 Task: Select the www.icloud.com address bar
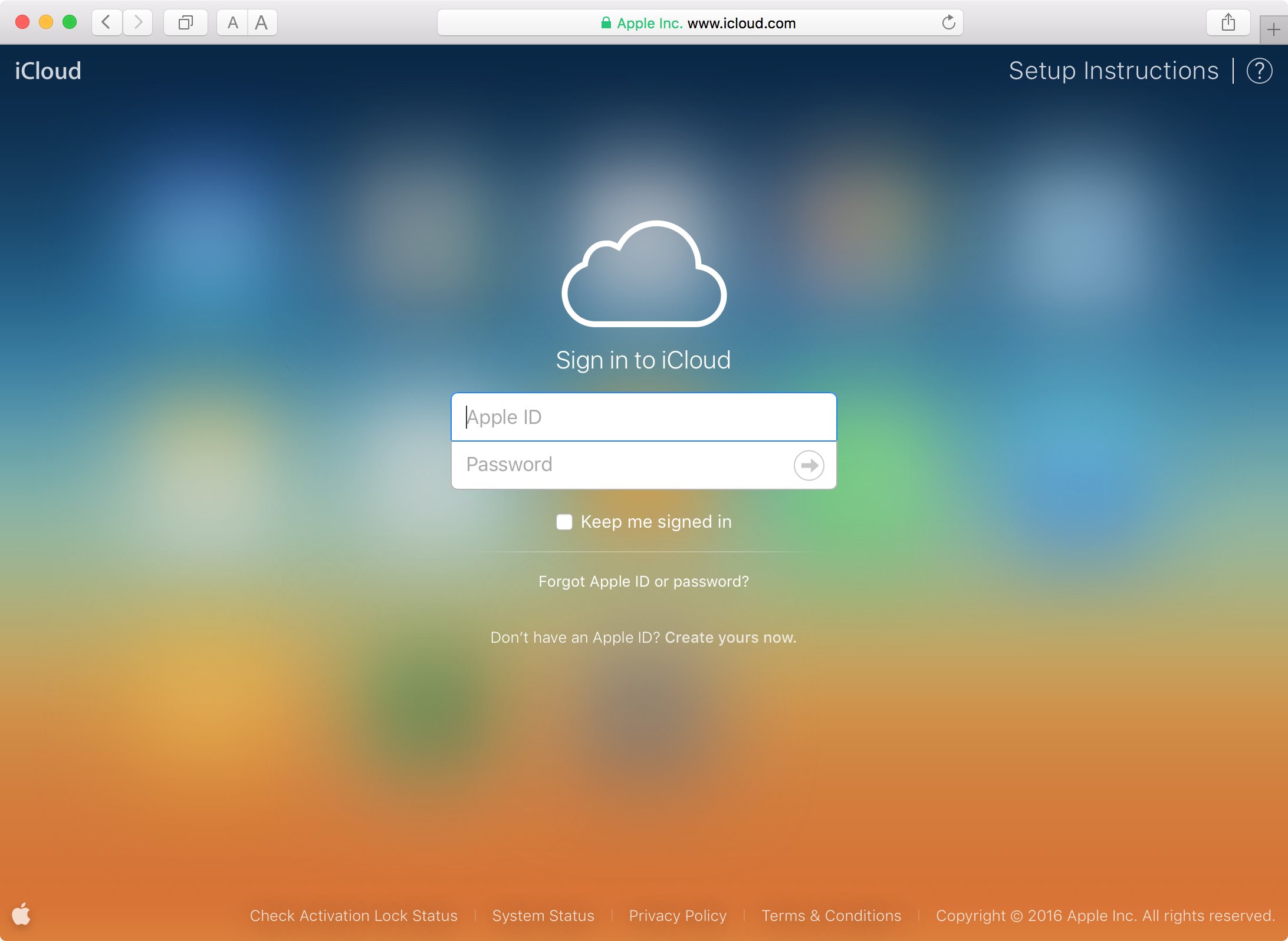click(700, 22)
